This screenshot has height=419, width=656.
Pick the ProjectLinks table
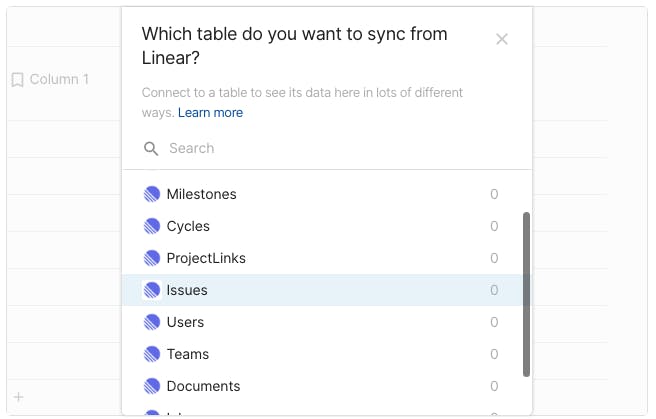pyautogui.click(x=206, y=258)
